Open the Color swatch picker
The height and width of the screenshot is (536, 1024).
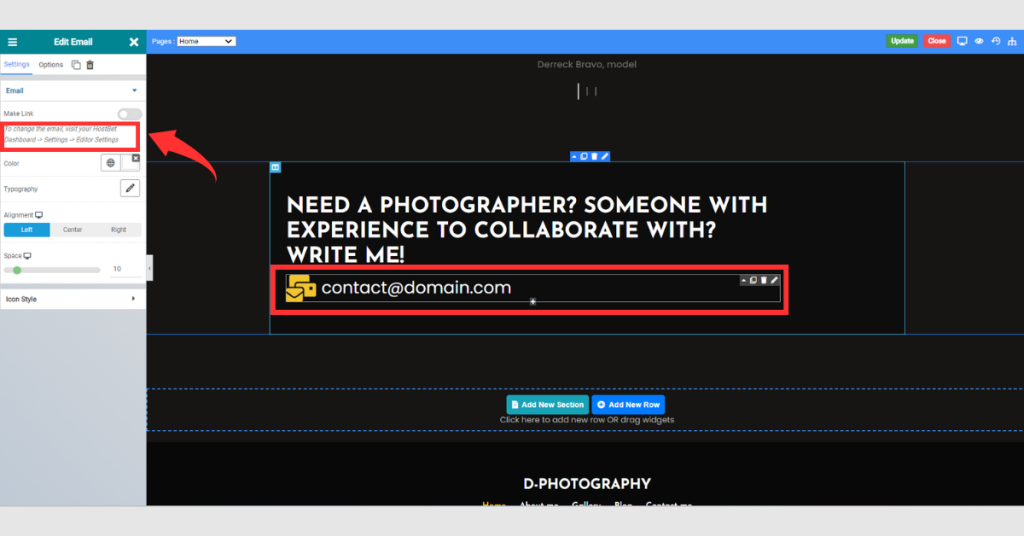[x=130, y=165]
